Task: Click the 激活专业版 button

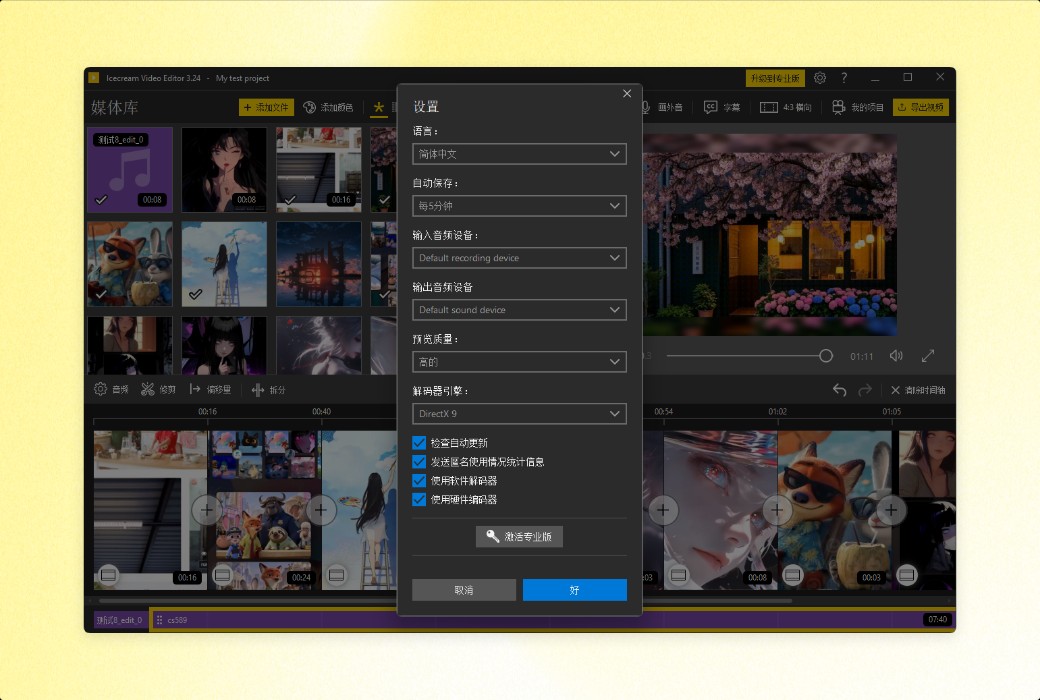Action: coord(519,536)
